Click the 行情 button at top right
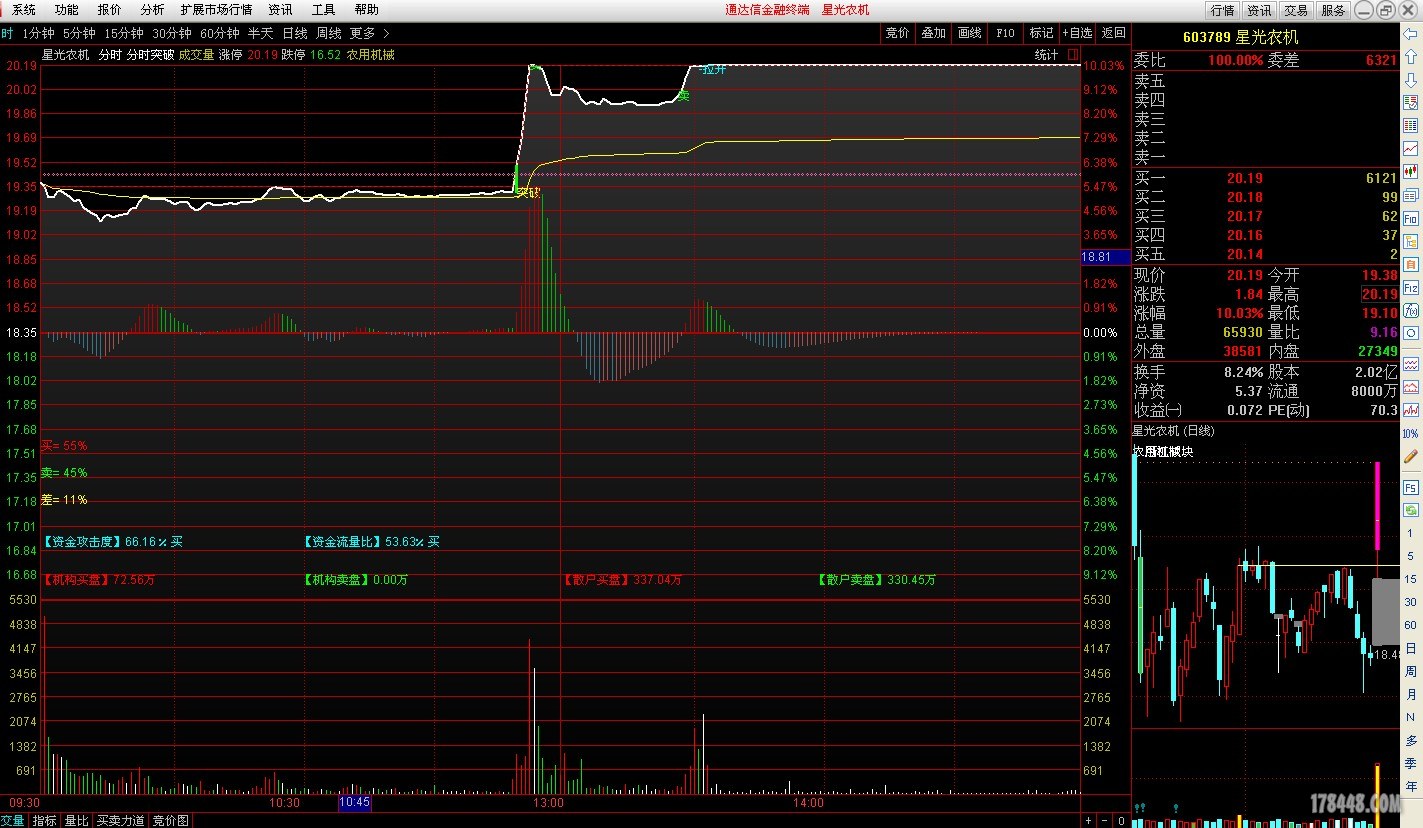 point(1222,10)
